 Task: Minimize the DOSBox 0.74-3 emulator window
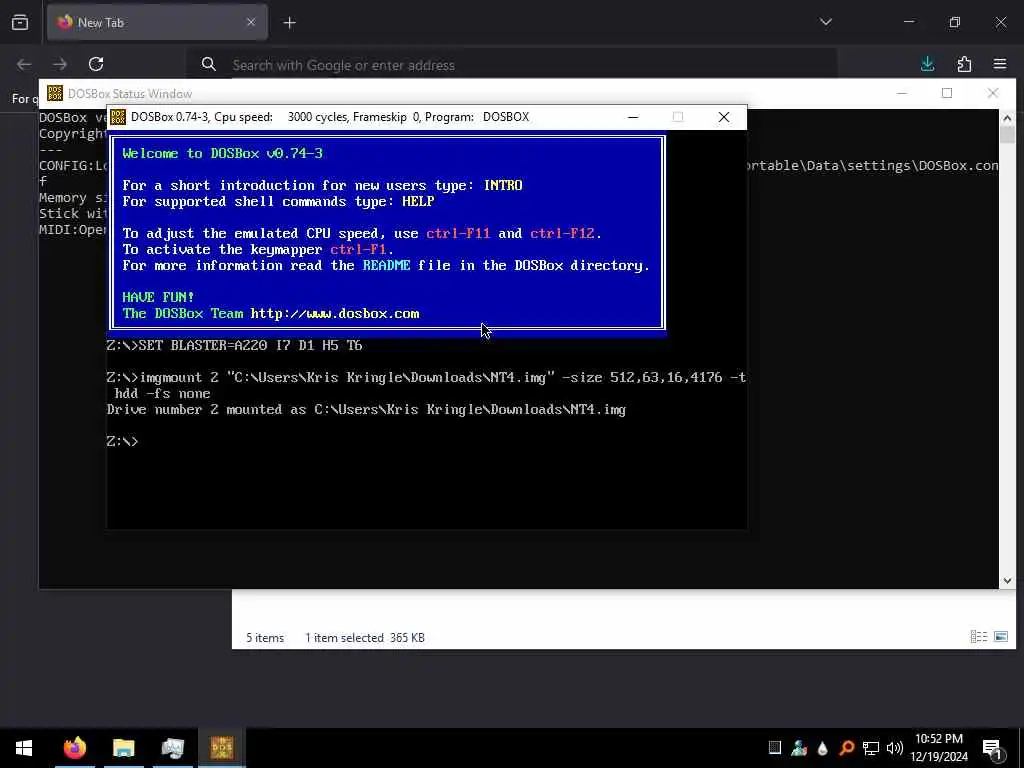point(633,117)
